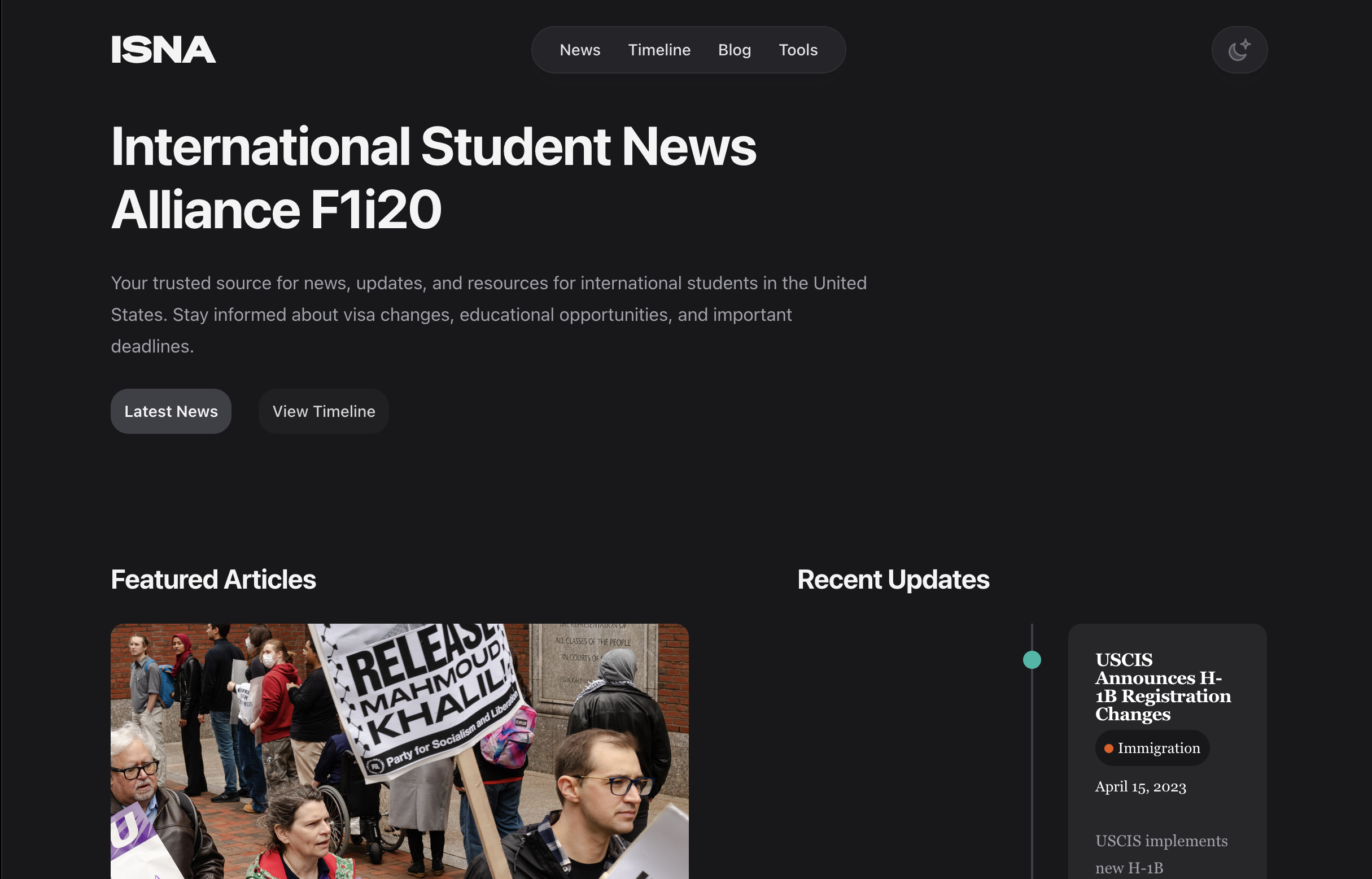The image size is (1372, 879).
Task: Click the USCIS implements new H-1B text
Action: tap(1161, 854)
